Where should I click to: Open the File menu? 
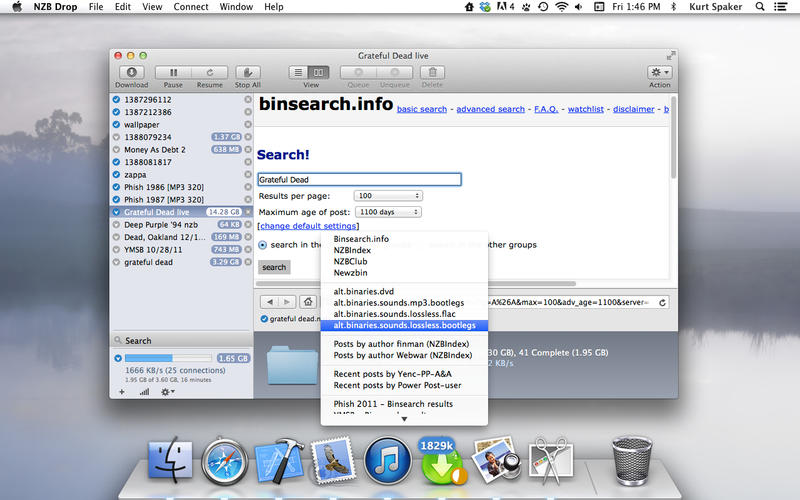coord(96,7)
